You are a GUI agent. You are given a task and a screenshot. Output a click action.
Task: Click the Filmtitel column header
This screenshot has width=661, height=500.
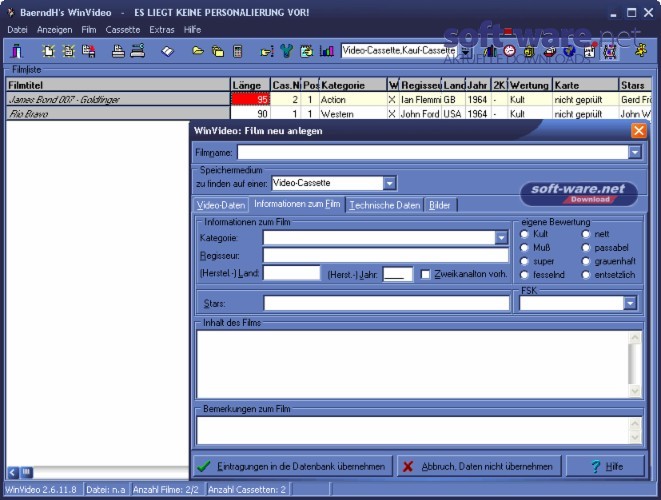(x=118, y=85)
